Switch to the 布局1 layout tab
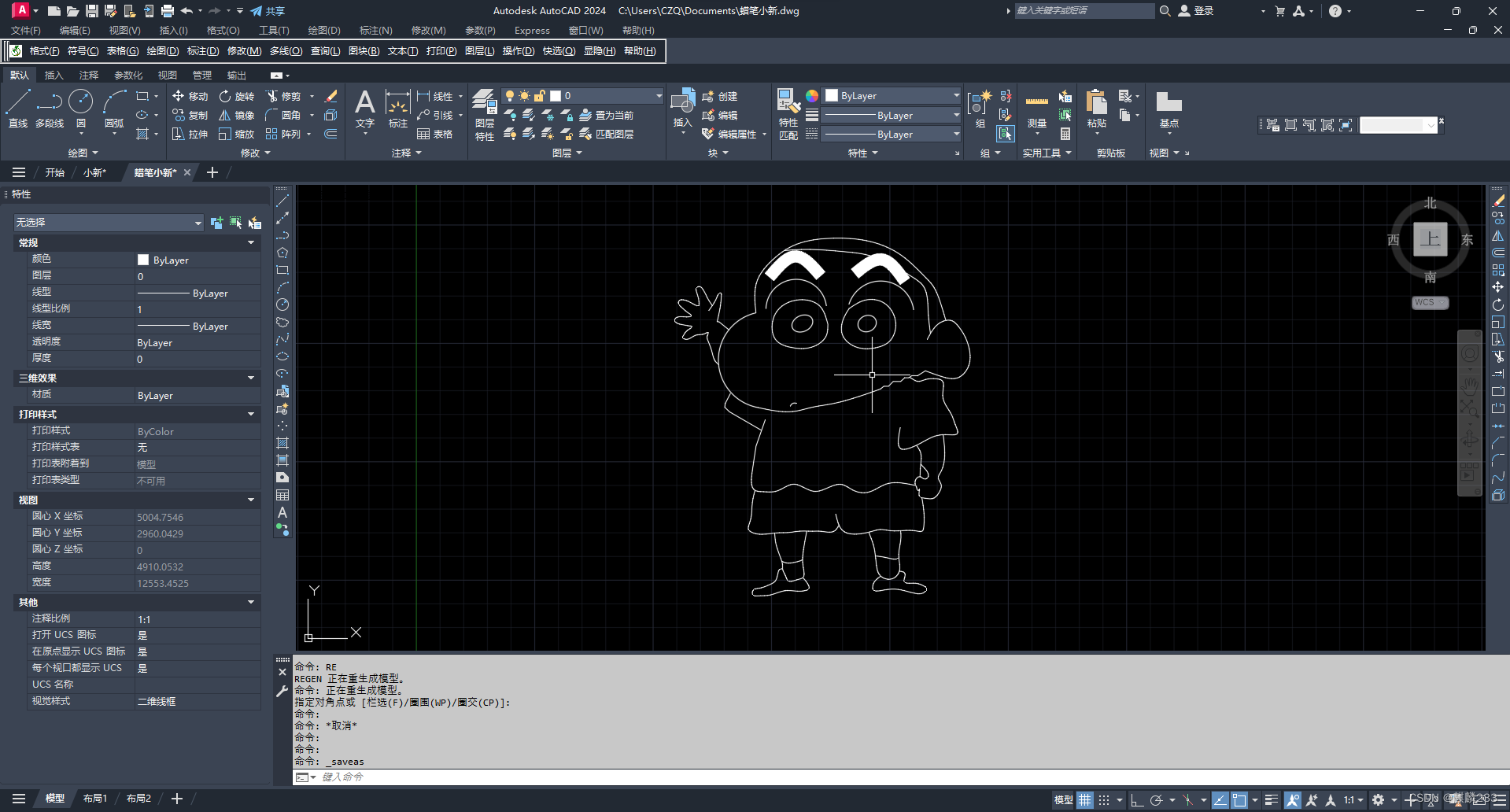 (95, 799)
